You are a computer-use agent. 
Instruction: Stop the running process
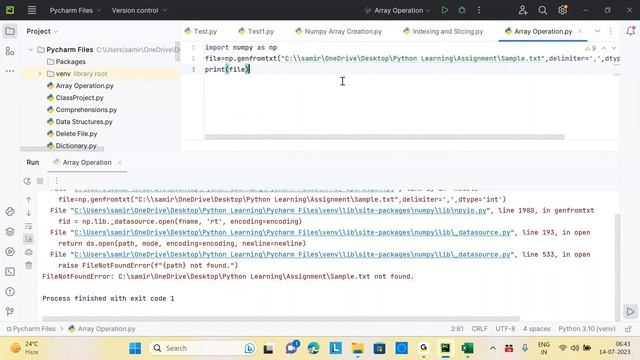pos(40,181)
